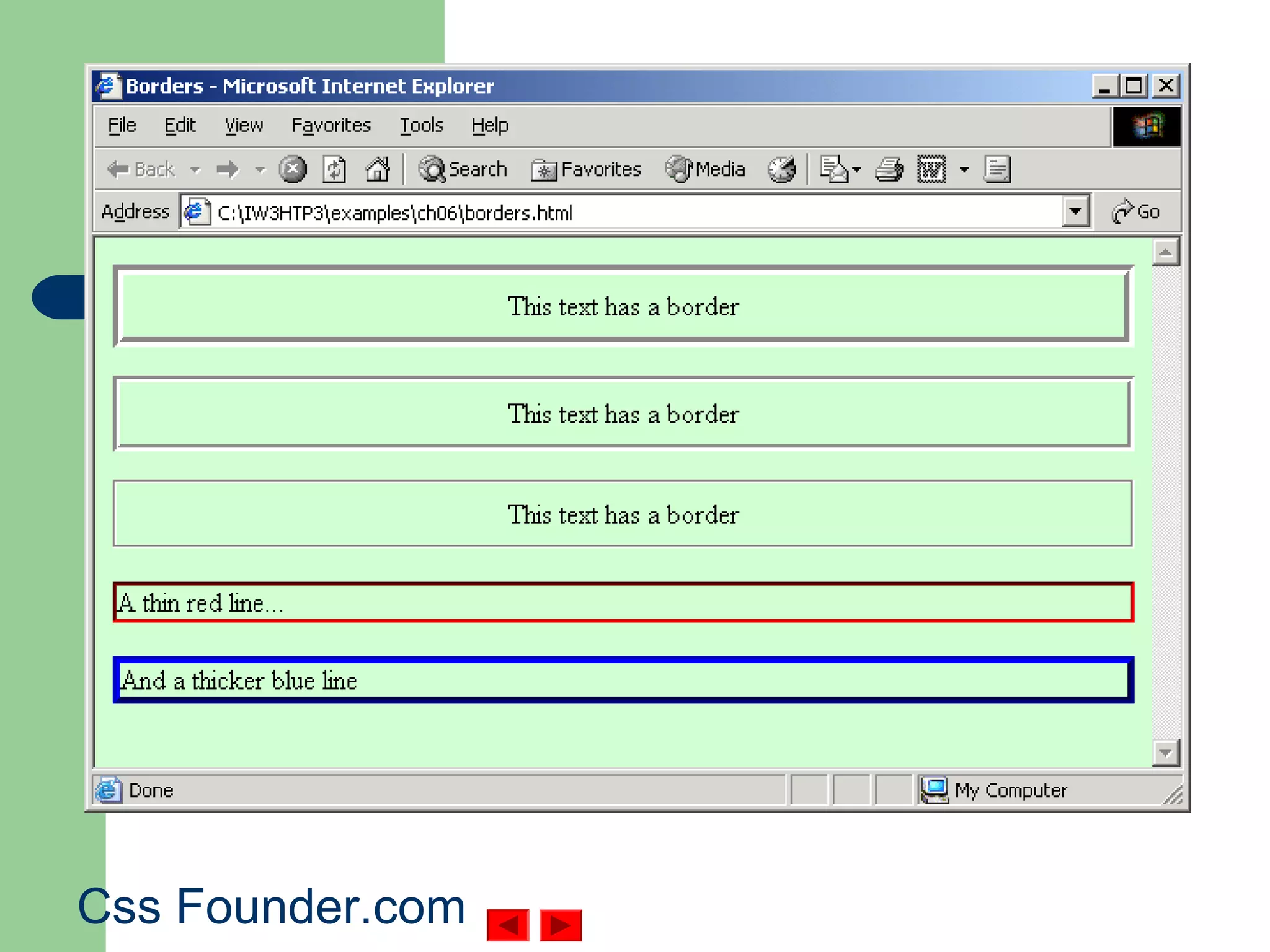The height and width of the screenshot is (952, 1270).
Task: Open the File menu
Action: click(122, 126)
